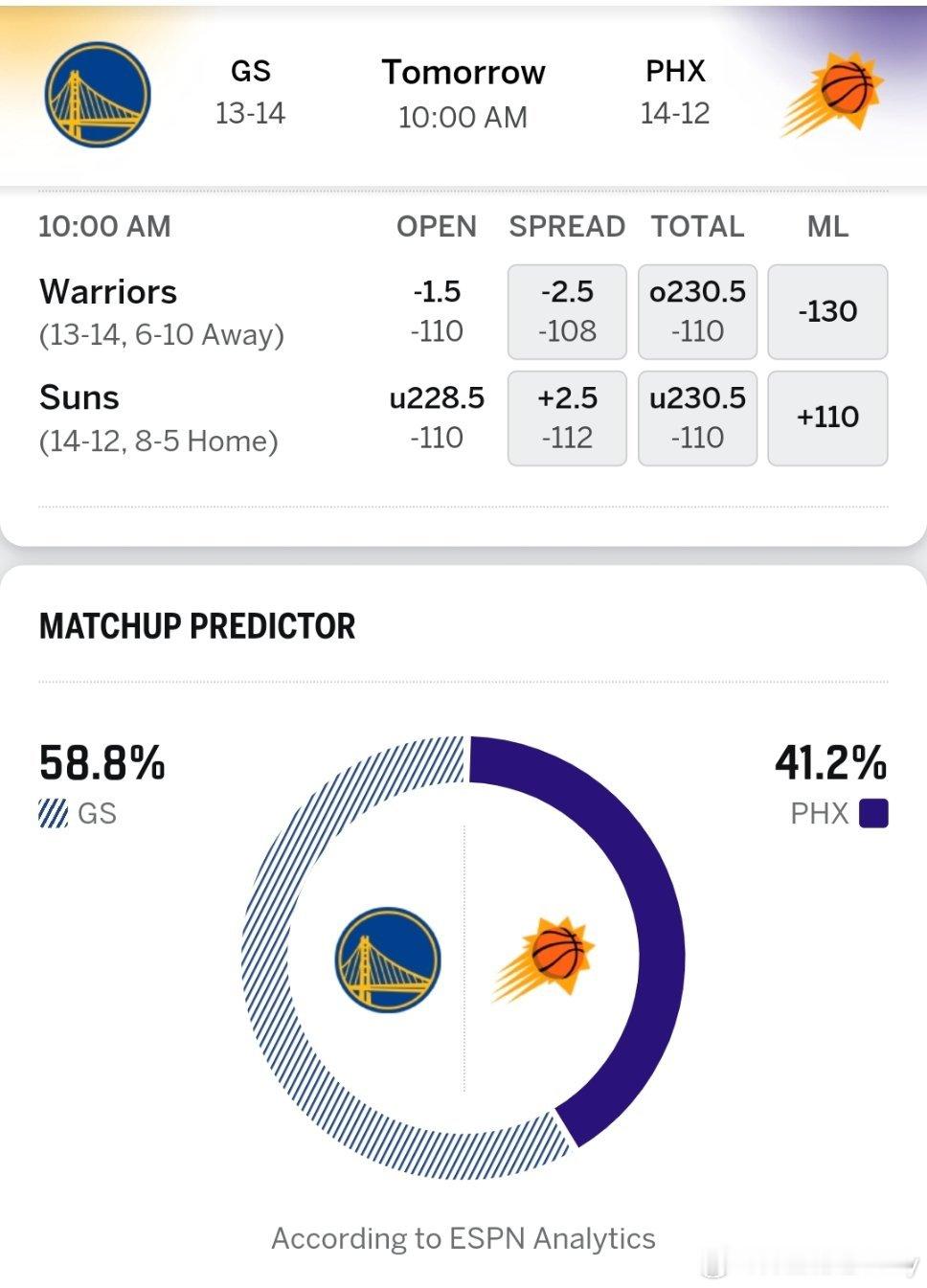Pick the over o230.5 total
Image resolution: width=927 pixels, height=1288 pixels.
point(697,312)
